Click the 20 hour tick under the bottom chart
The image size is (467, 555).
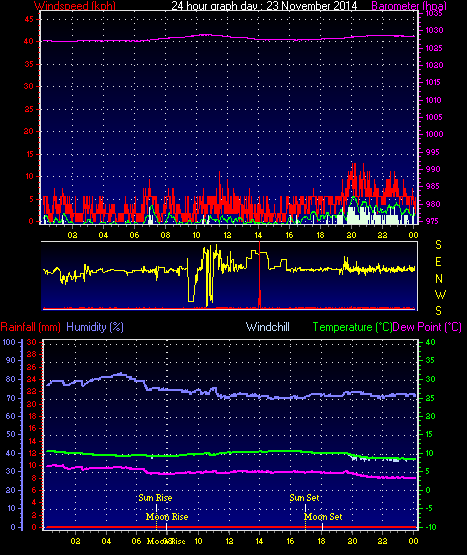(x=352, y=541)
